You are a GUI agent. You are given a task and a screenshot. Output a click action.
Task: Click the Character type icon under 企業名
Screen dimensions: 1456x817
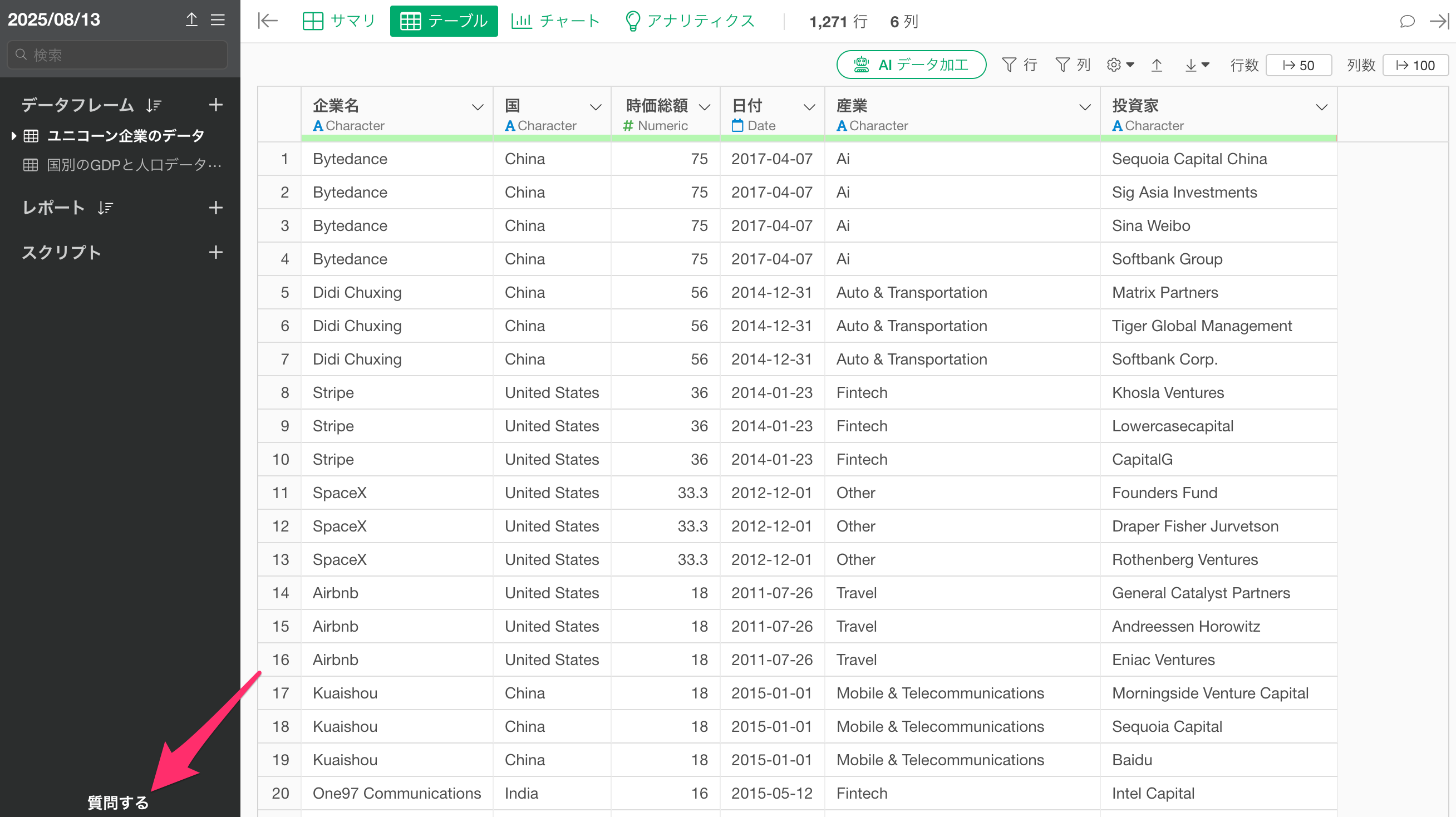click(x=318, y=126)
